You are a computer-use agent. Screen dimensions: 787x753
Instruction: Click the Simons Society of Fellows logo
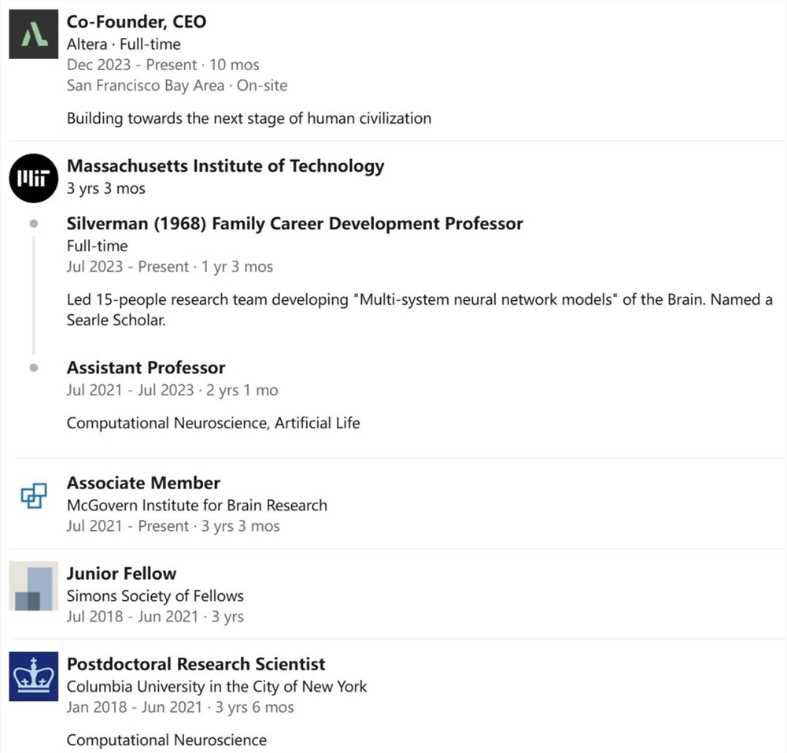(x=34, y=585)
